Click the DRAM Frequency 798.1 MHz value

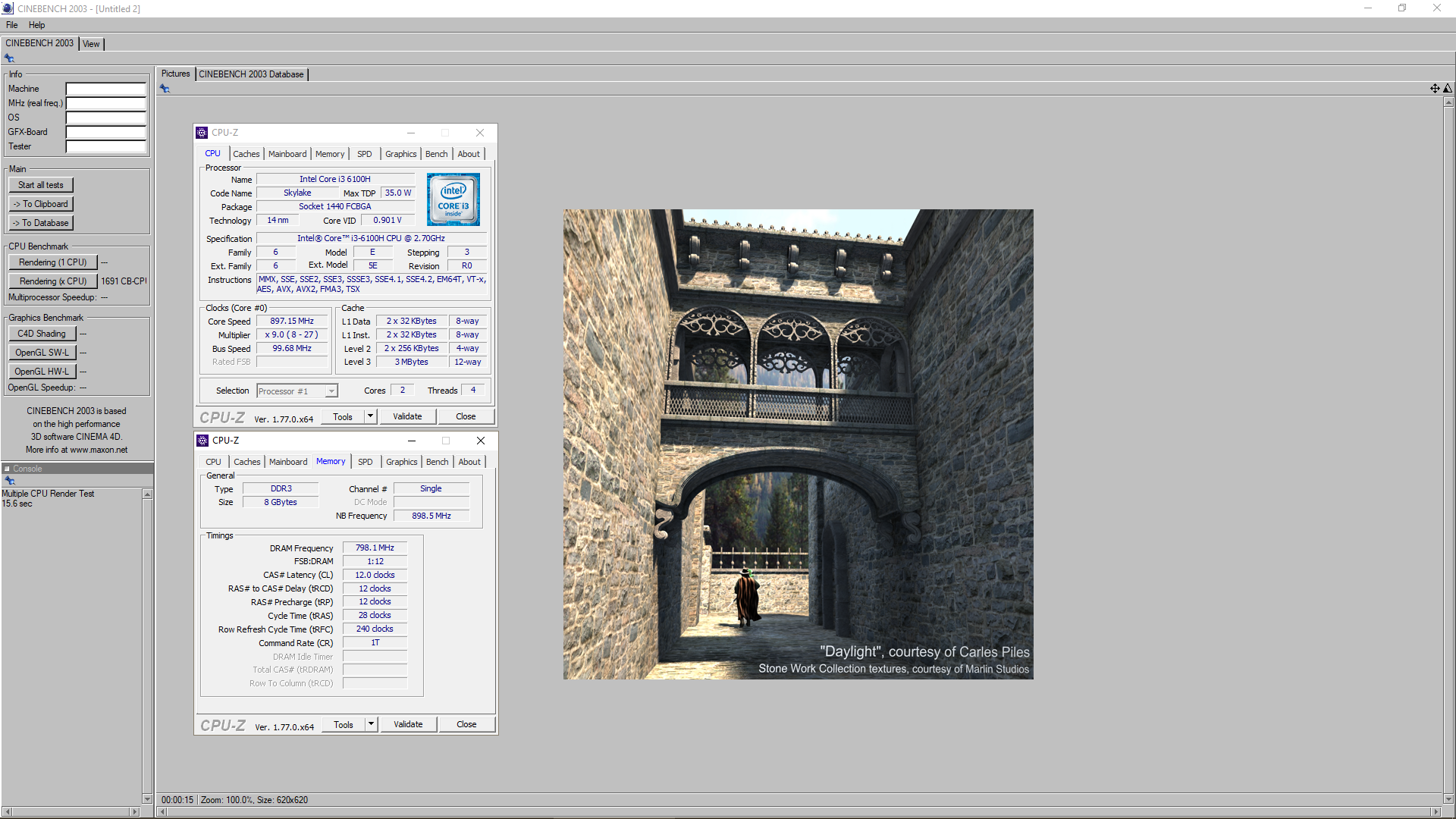pyautogui.click(x=375, y=548)
